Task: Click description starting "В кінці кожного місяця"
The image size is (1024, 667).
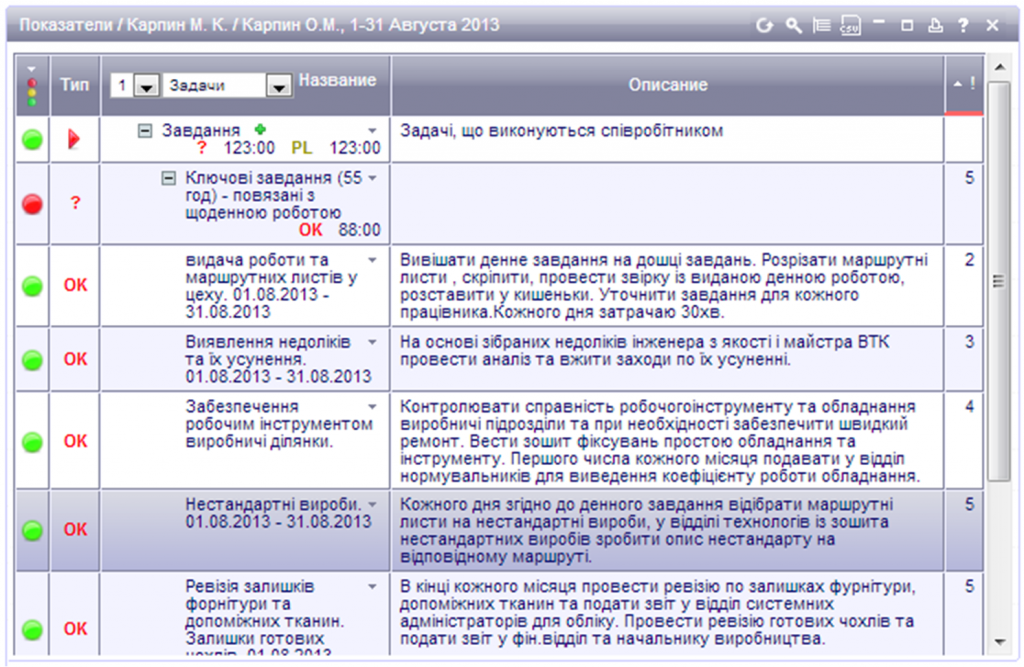Action: (658, 612)
